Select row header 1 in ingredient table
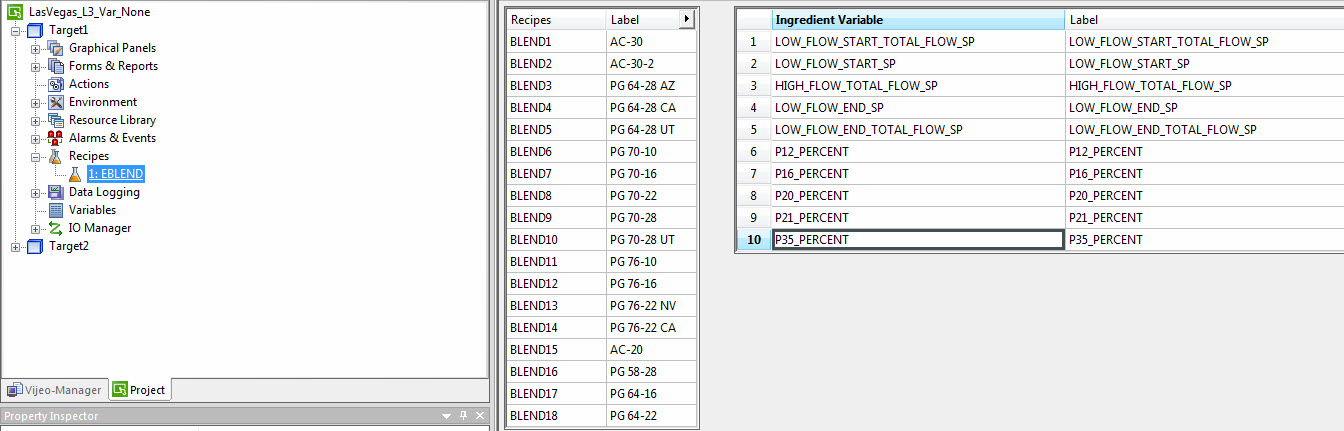The width and height of the screenshot is (1344, 431). (x=753, y=42)
